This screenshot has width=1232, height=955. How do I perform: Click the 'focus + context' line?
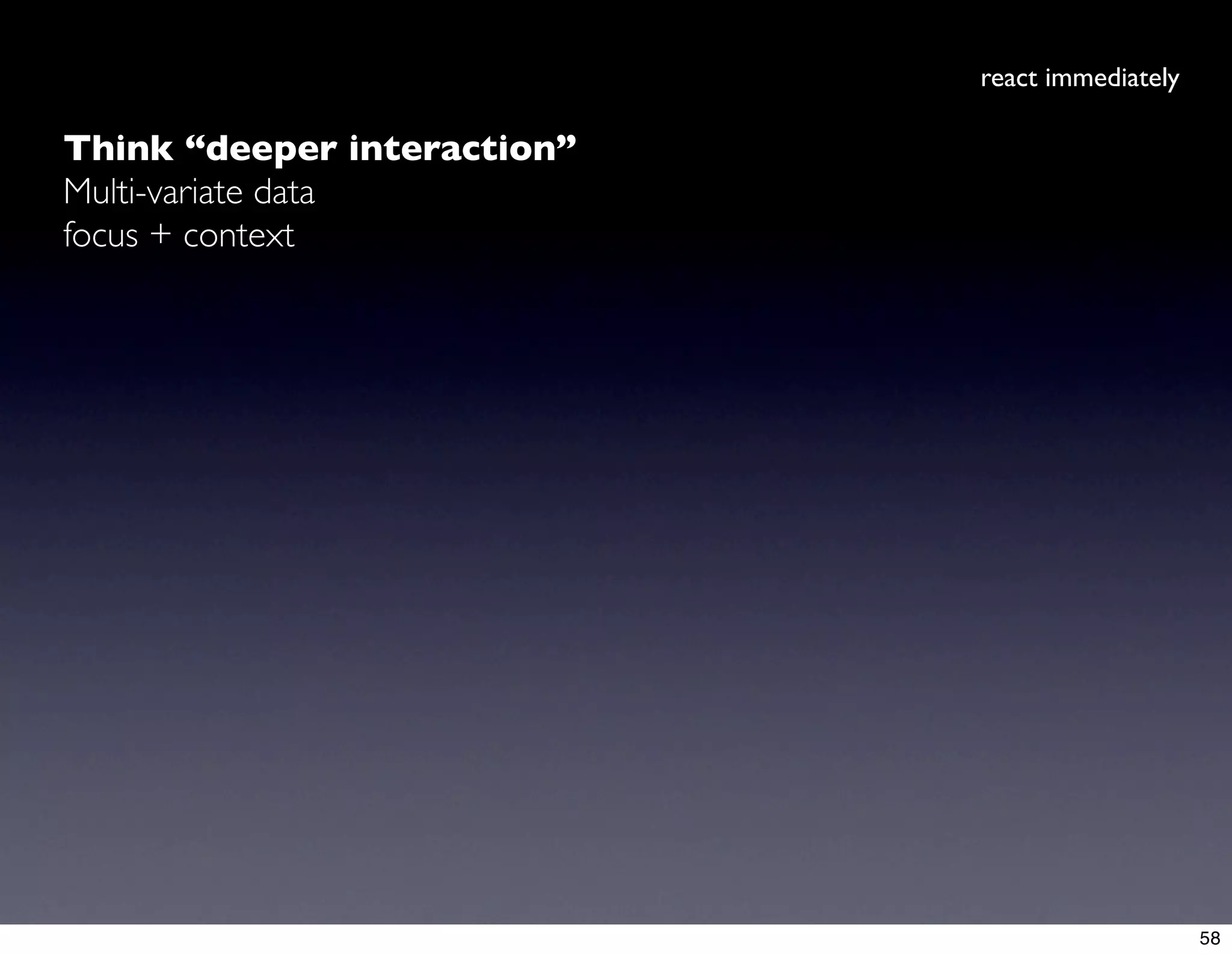click(179, 235)
